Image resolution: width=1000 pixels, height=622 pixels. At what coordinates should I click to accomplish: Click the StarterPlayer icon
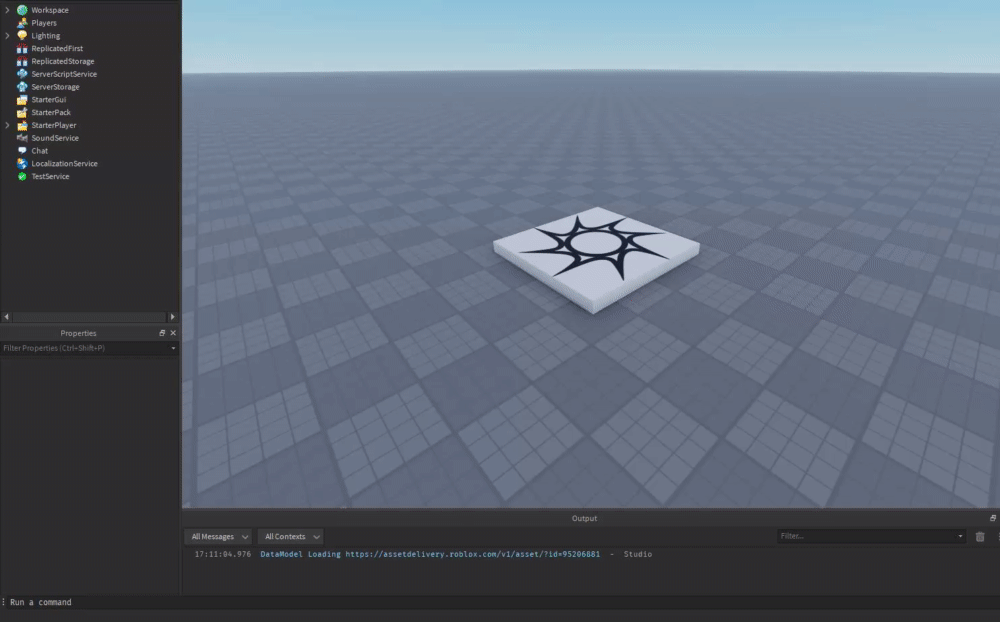pyautogui.click(x=22, y=125)
